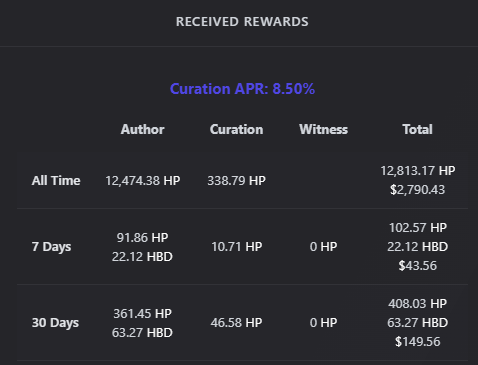Click 7 Days witness 0 HP value
The height and width of the screenshot is (365, 478).
point(323,247)
